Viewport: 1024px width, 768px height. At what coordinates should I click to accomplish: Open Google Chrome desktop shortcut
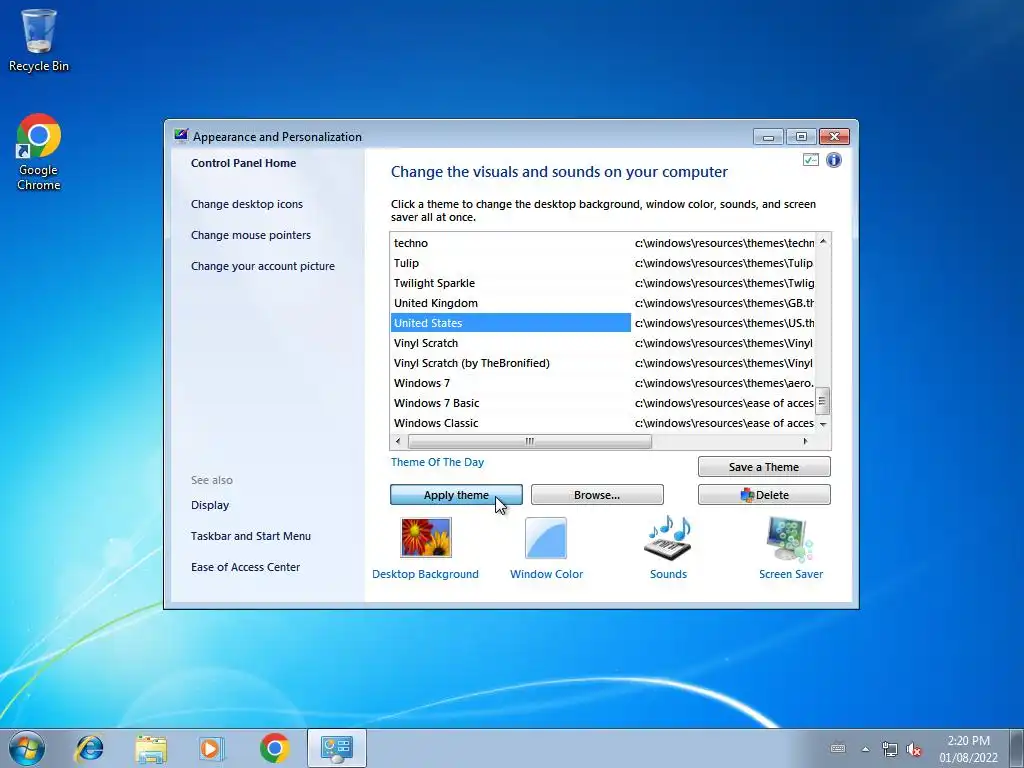(39, 152)
